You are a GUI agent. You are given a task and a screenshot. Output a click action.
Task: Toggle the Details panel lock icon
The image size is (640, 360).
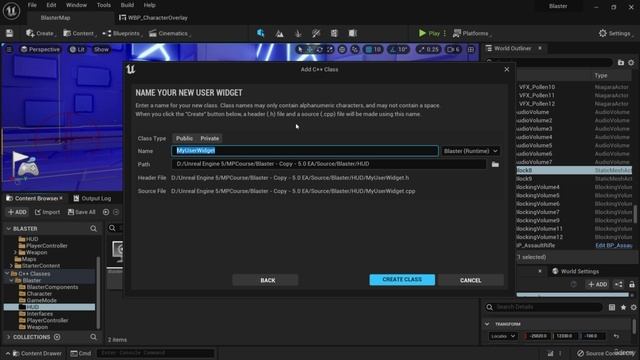coord(632,284)
